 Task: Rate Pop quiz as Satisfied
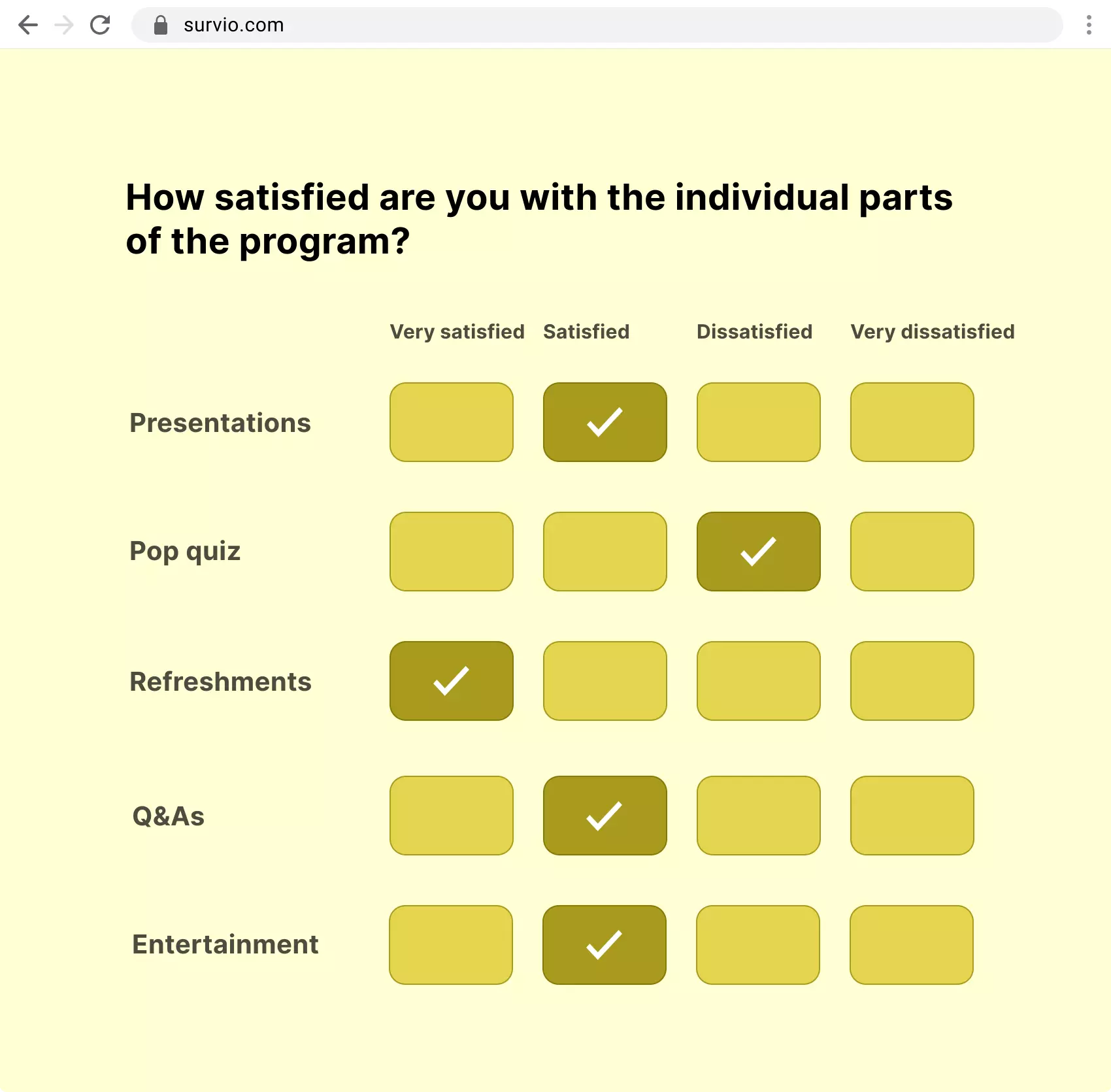[605, 552]
